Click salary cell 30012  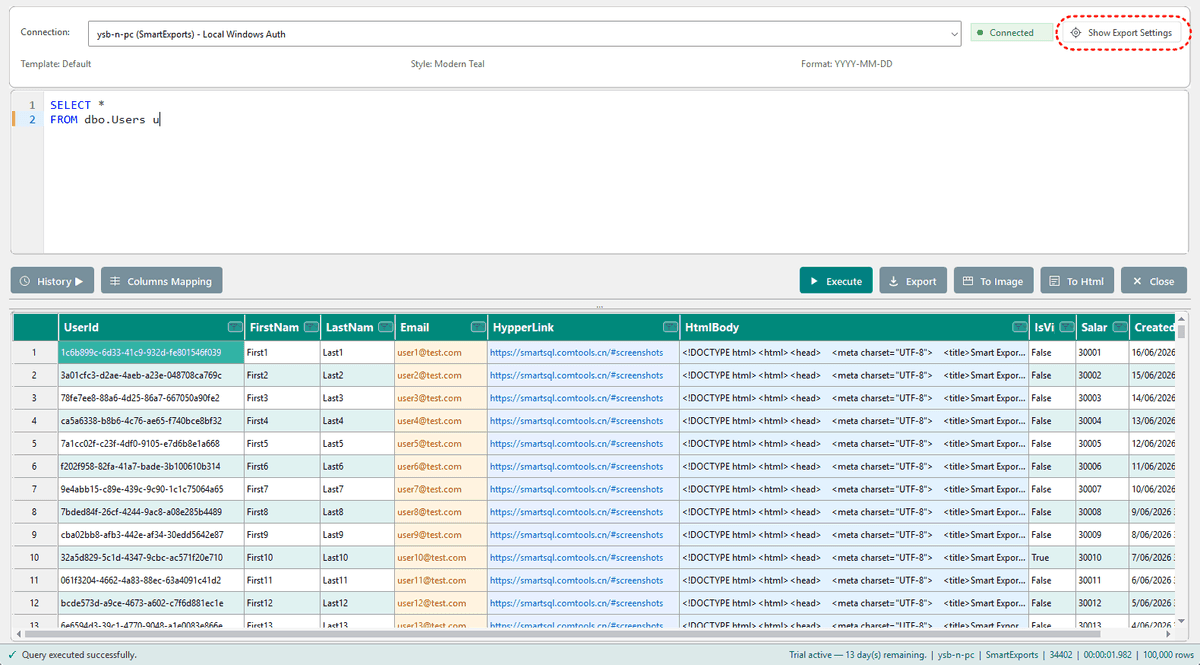click(x=1103, y=603)
